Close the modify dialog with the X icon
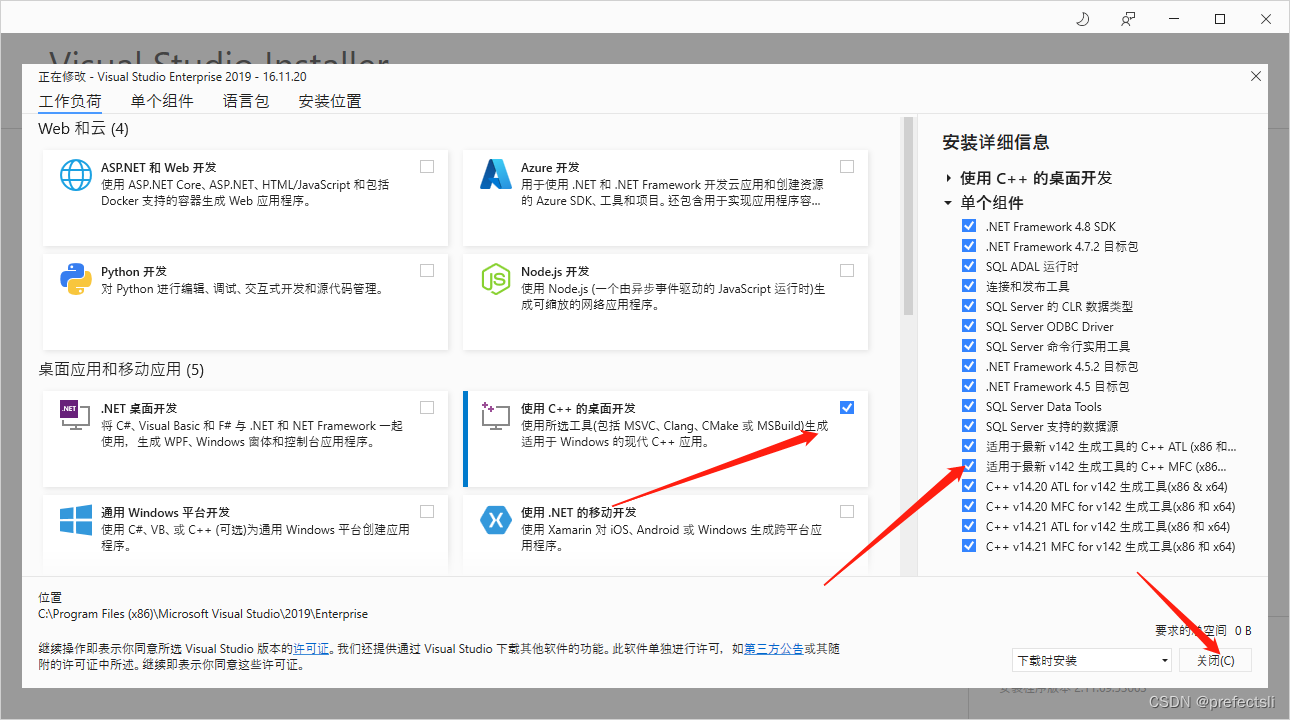 click(x=1256, y=76)
